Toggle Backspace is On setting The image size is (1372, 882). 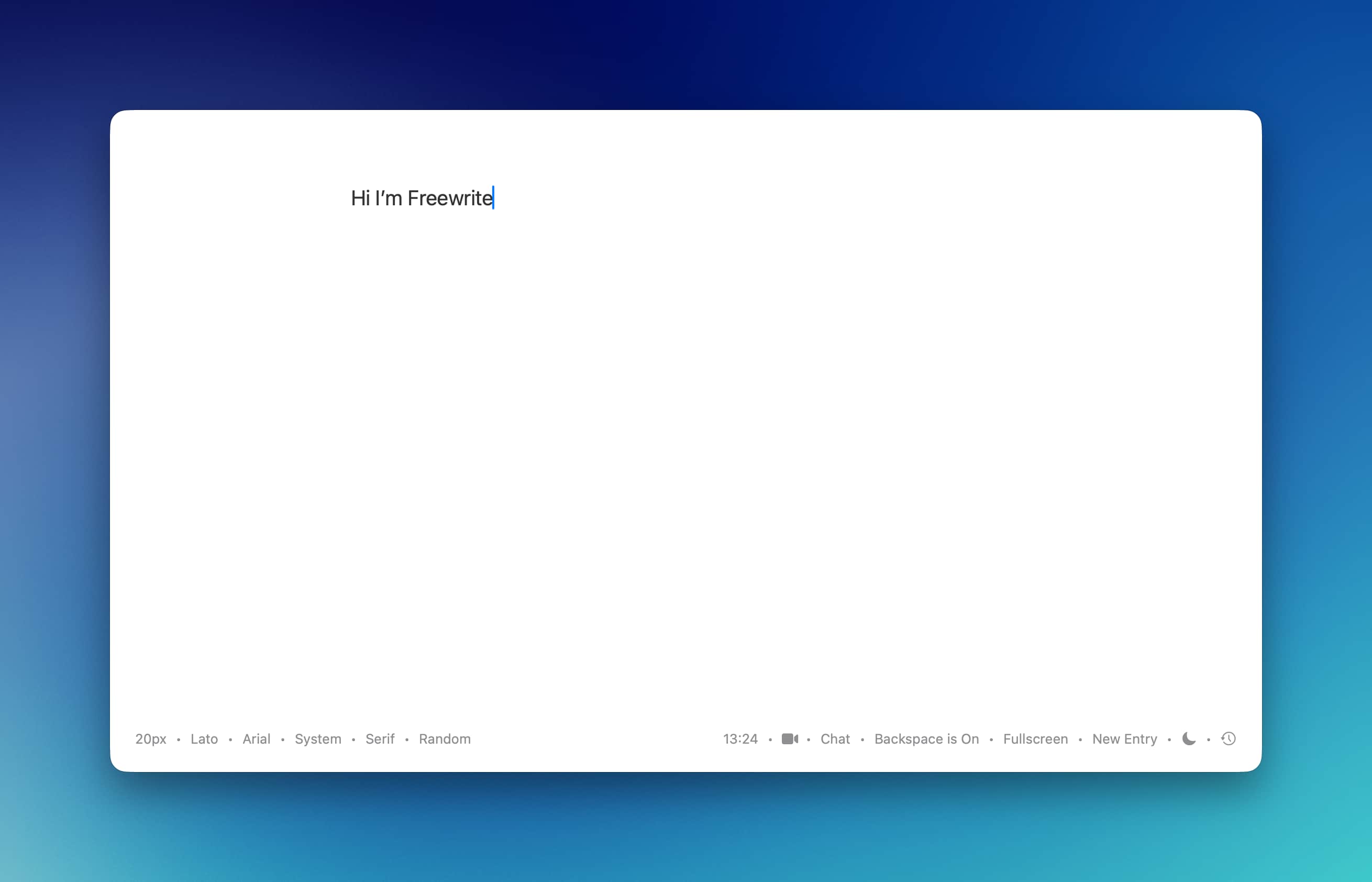(926, 740)
